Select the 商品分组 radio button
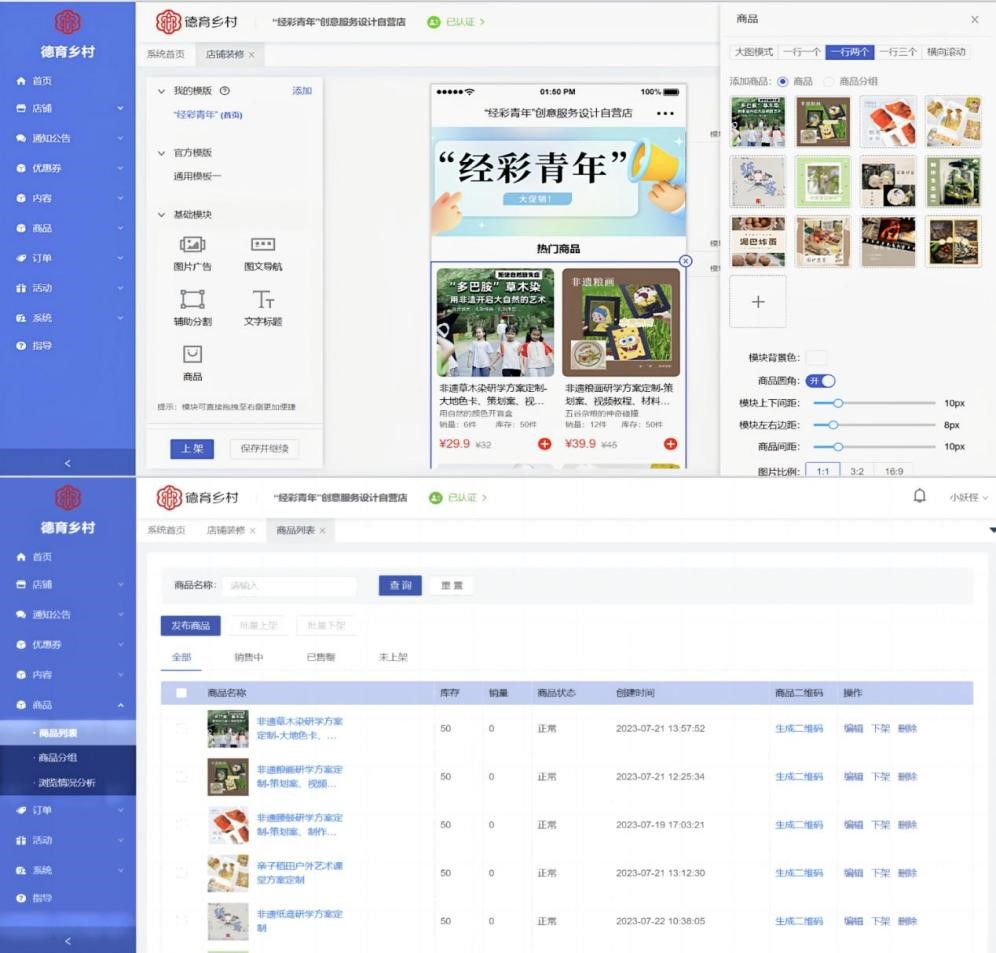The height and width of the screenshot is (953, 996). (828, 82)
